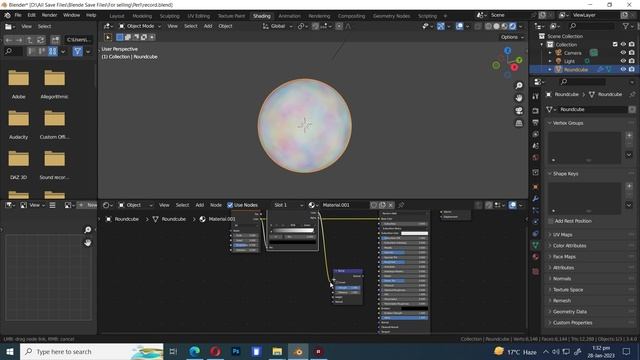Hide the Camera object in viewport
Image resolution: width=640 pixels, height=360 pixels.
click(x=623, y=53)
